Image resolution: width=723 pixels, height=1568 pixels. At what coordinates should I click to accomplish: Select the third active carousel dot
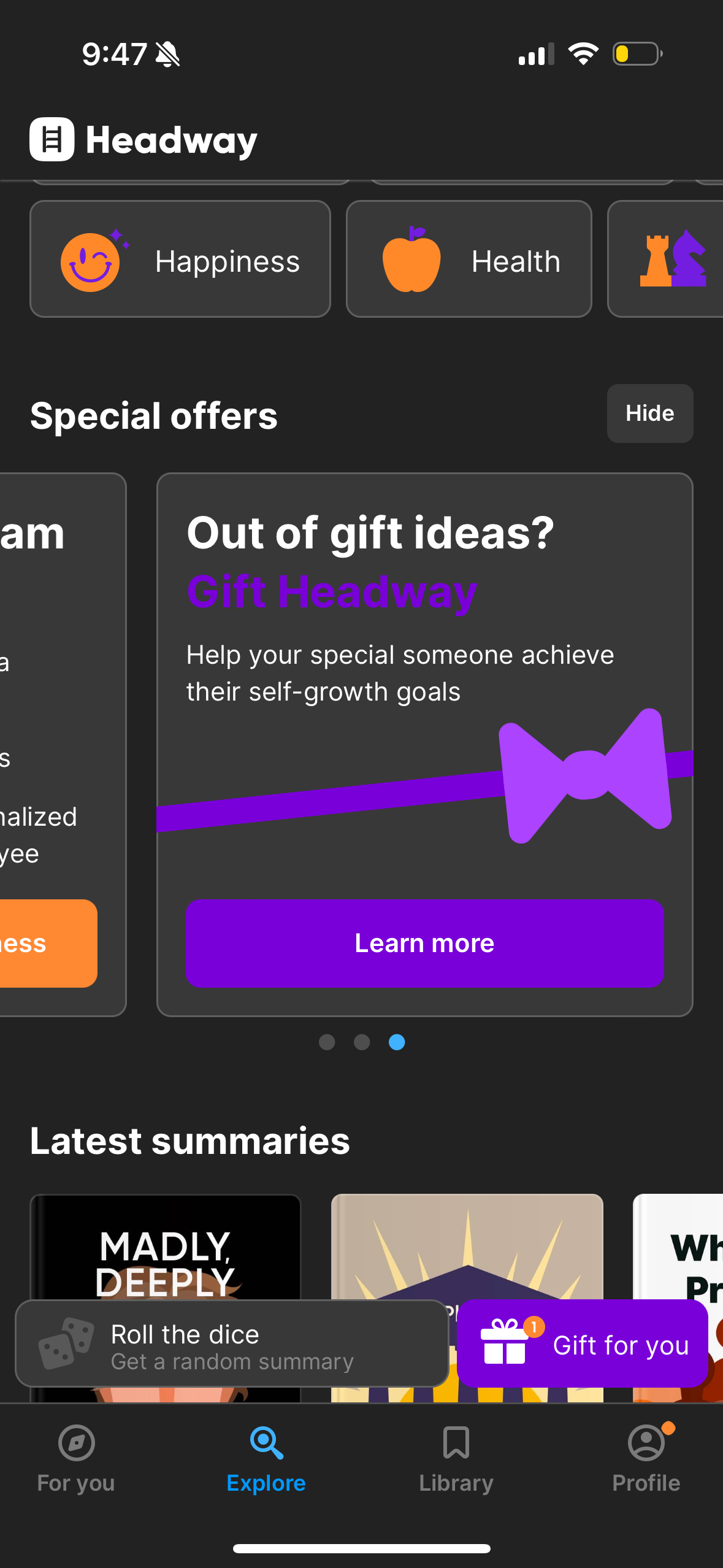[397, 1042]
